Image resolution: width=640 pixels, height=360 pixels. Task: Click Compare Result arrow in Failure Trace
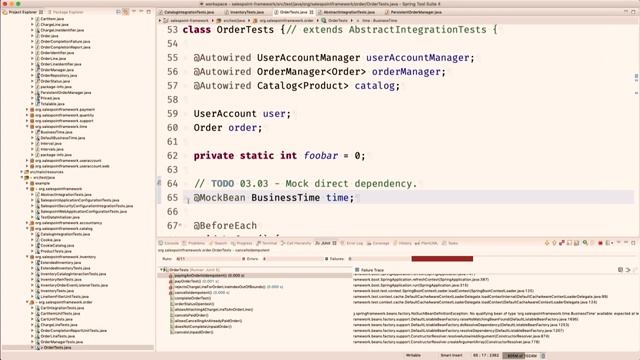(x=628, y=270)
